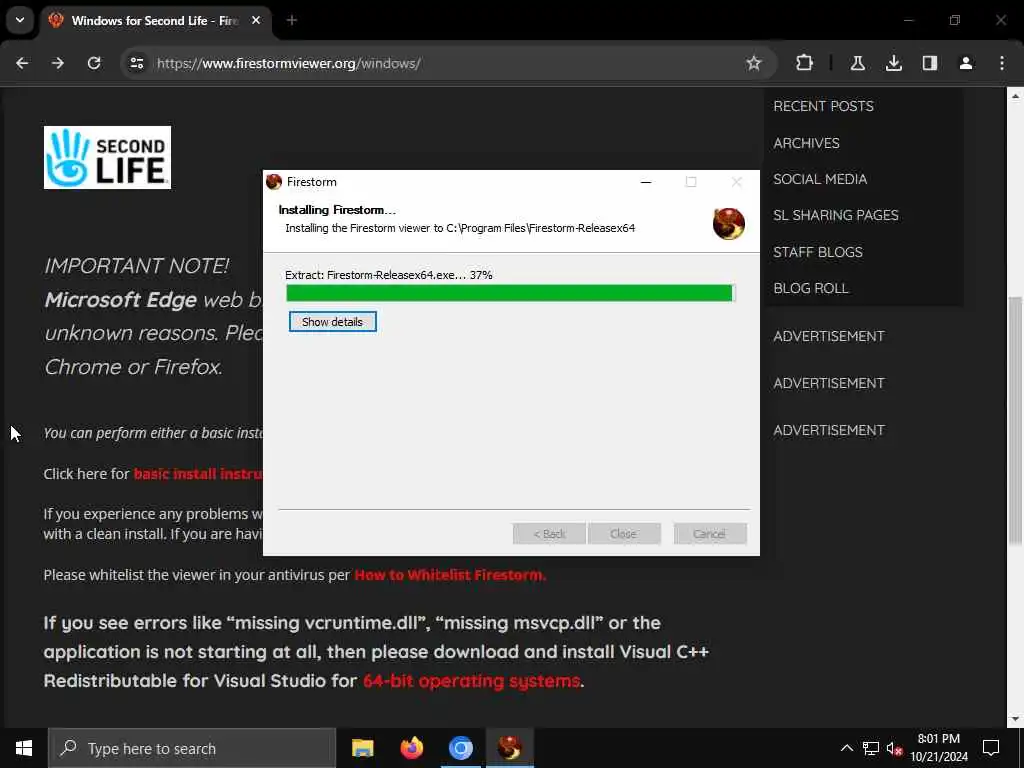Open the tab search dropdown arrow
The image size is (1024, 768).
click(20, 20)
